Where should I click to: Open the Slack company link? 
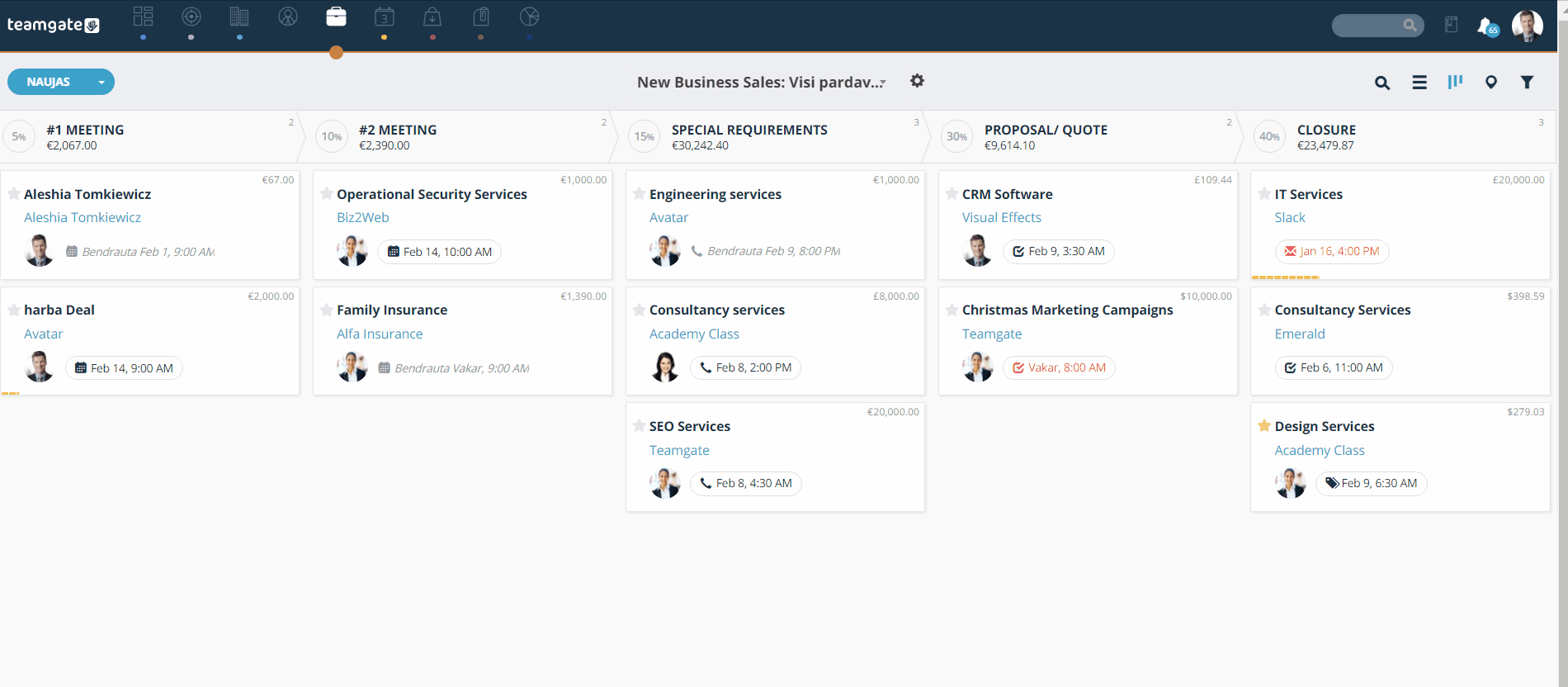(1290, 218)
